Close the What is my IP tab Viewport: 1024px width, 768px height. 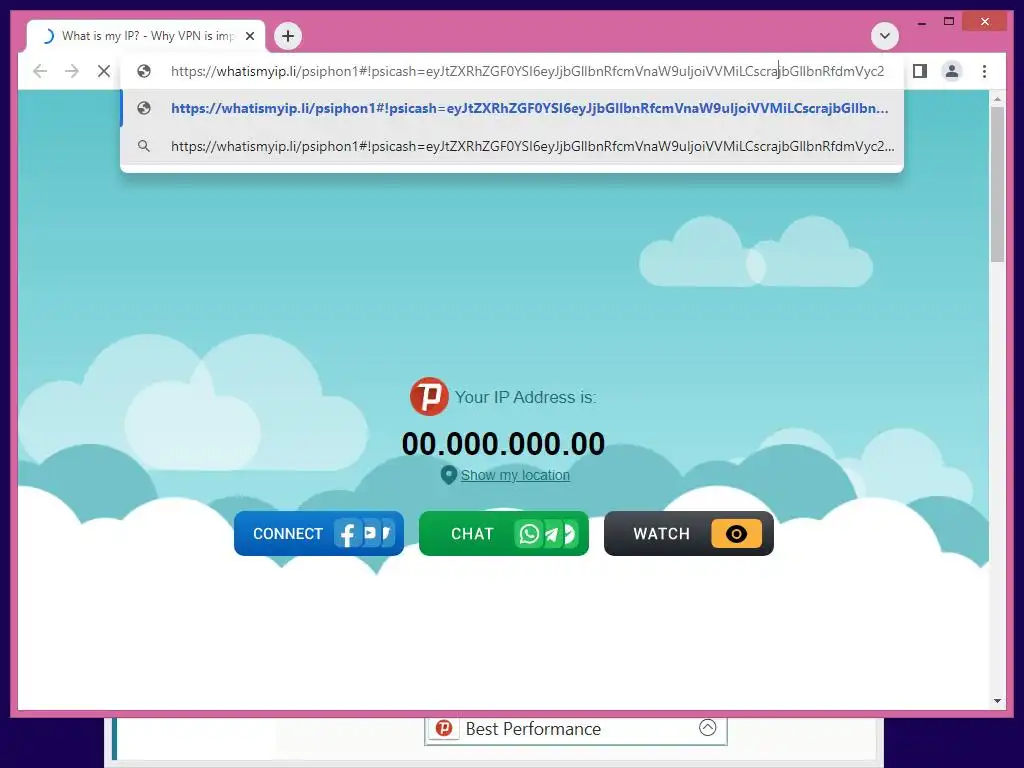pyautogui.click(x=249, y=37)
